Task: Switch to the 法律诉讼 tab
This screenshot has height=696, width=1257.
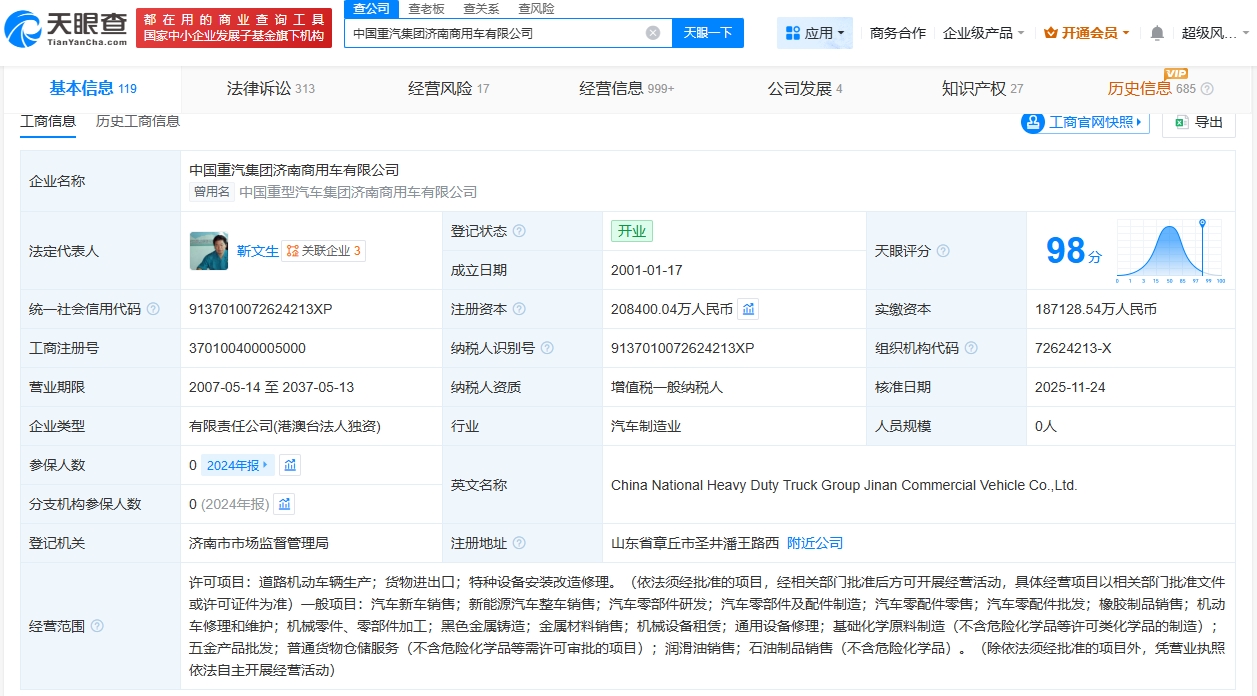Action: (x=270, y=88)
